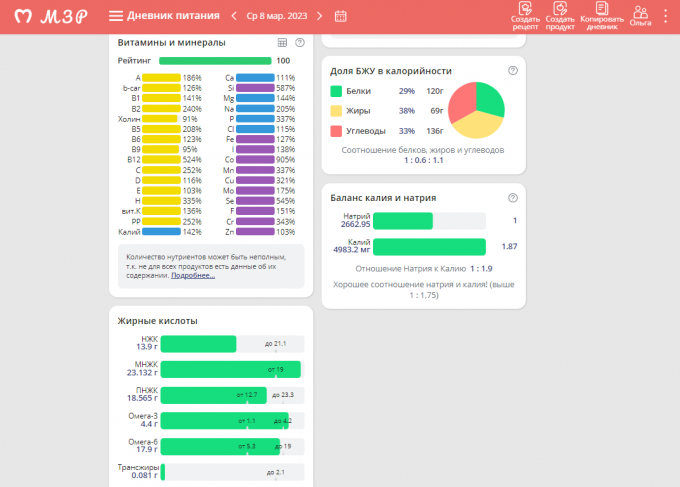
Task: Open help for Витамины и минералы
Action: click(x=298, y=43)
